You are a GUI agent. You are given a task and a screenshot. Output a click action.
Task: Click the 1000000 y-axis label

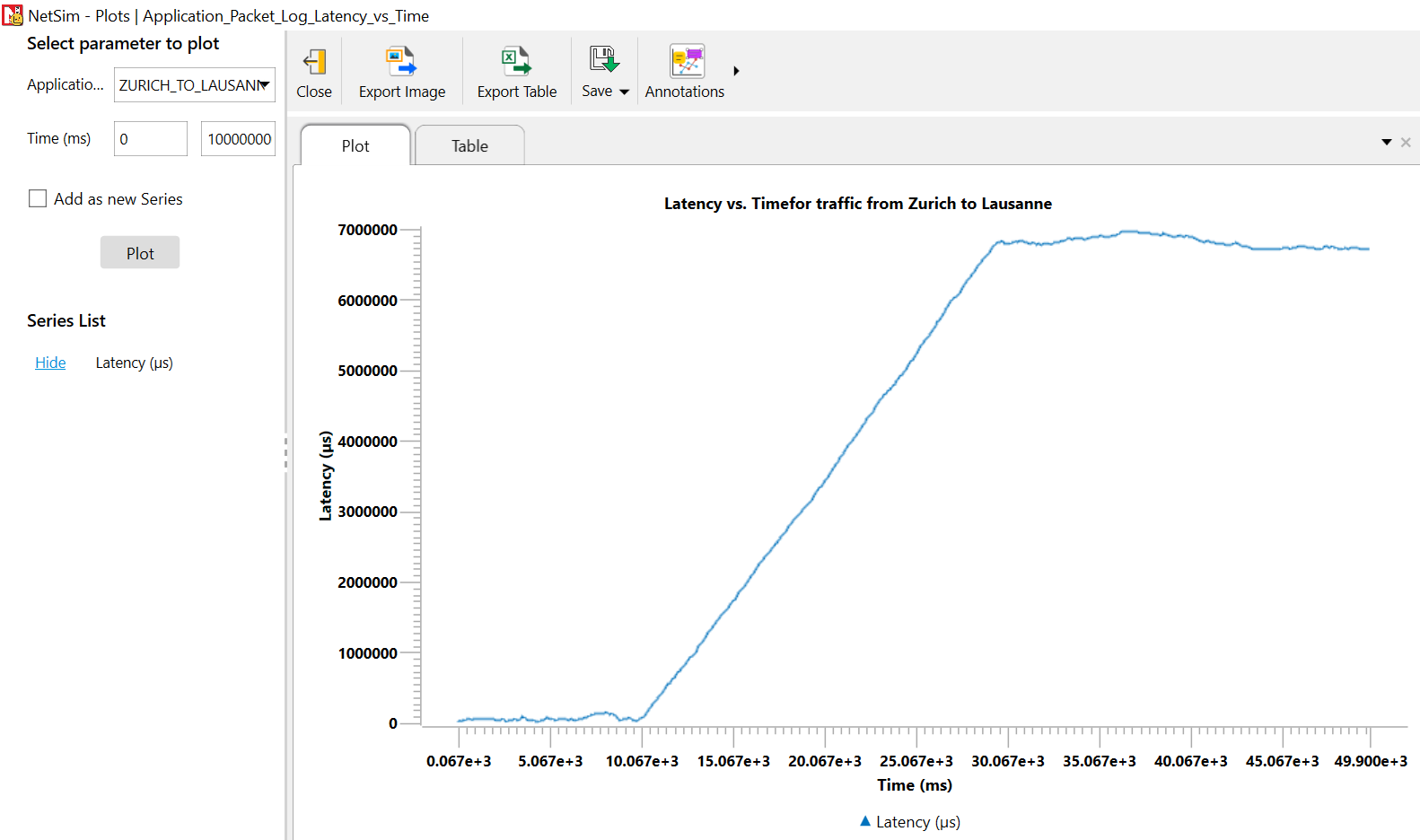coord(367,653)
